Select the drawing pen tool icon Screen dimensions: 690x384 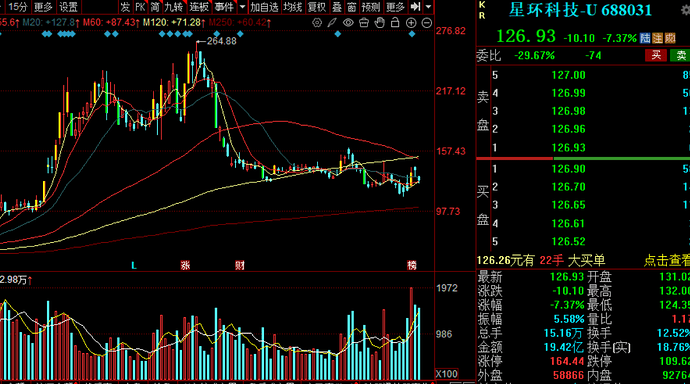coord(332,23)
